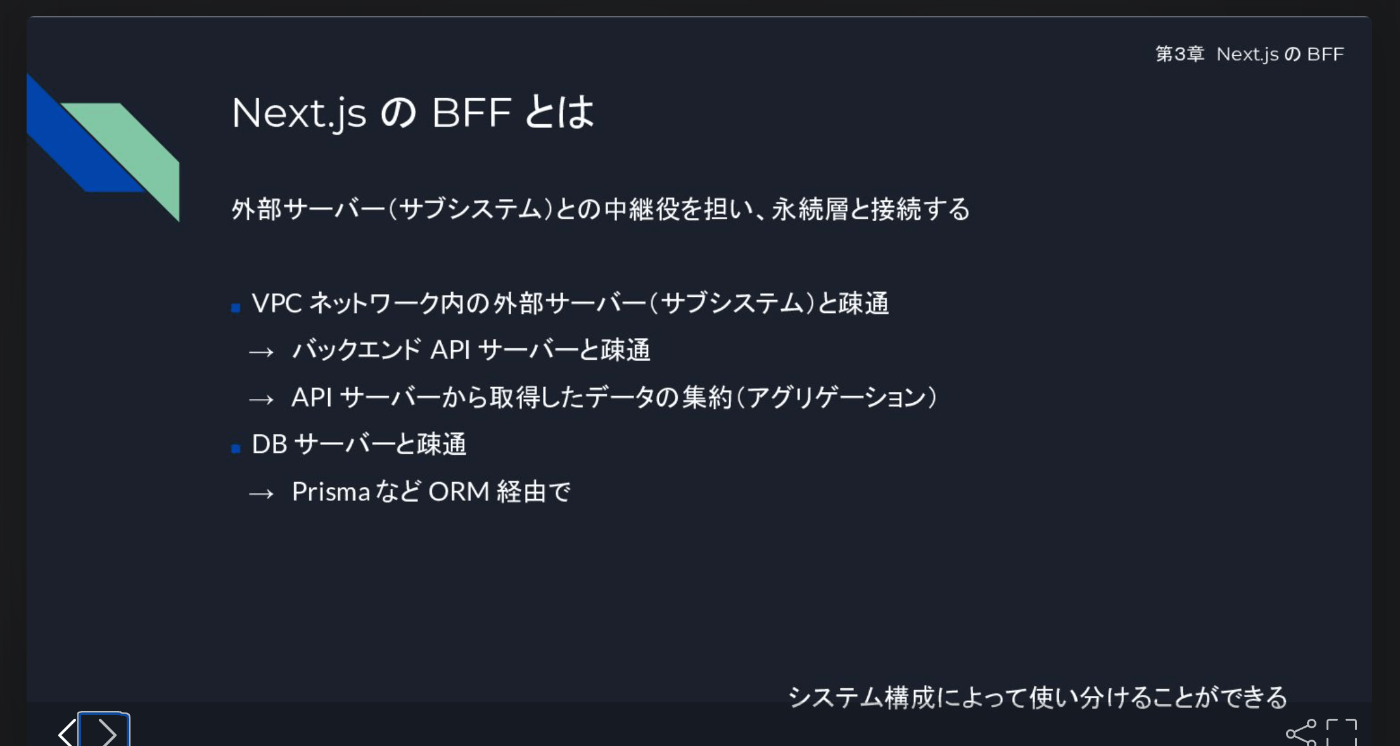This screenshot has width=1400, height=746.
Task: Click the caption システム構成によって使い分ける
Action: coord(1037,697)
